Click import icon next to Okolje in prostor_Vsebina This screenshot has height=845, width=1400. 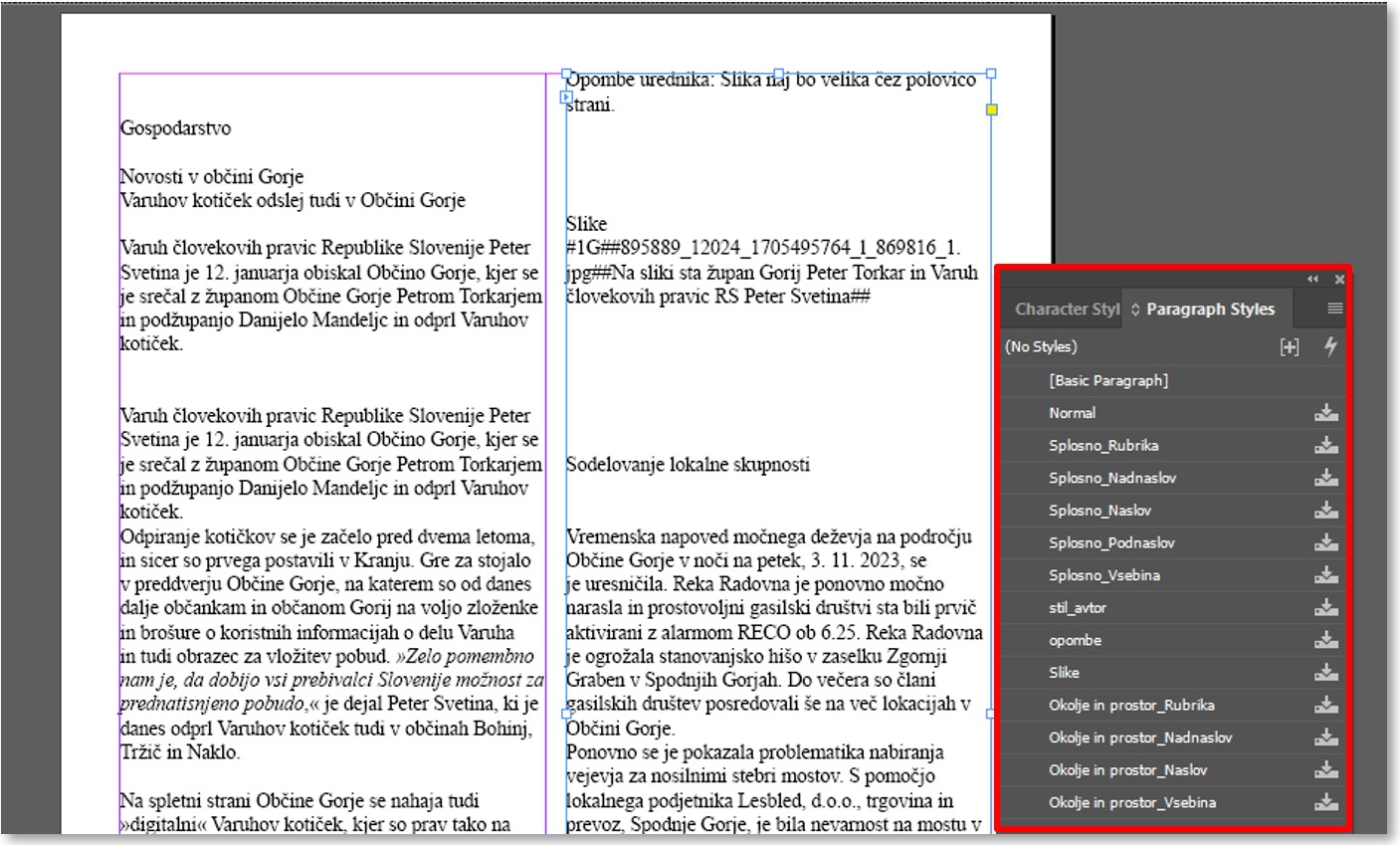(x=1325, y=803)
